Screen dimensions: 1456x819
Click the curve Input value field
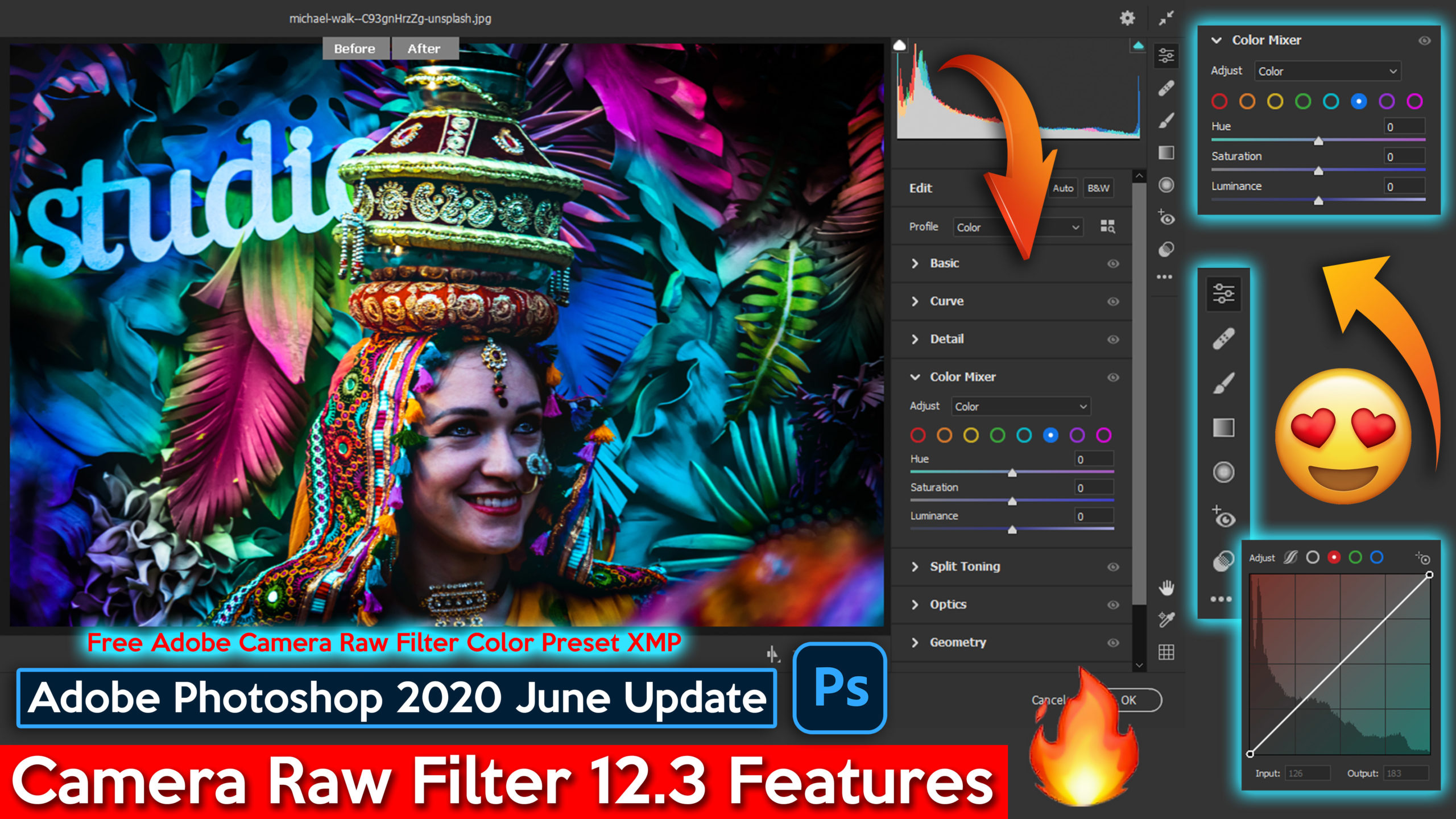(x=1308, y=773)
